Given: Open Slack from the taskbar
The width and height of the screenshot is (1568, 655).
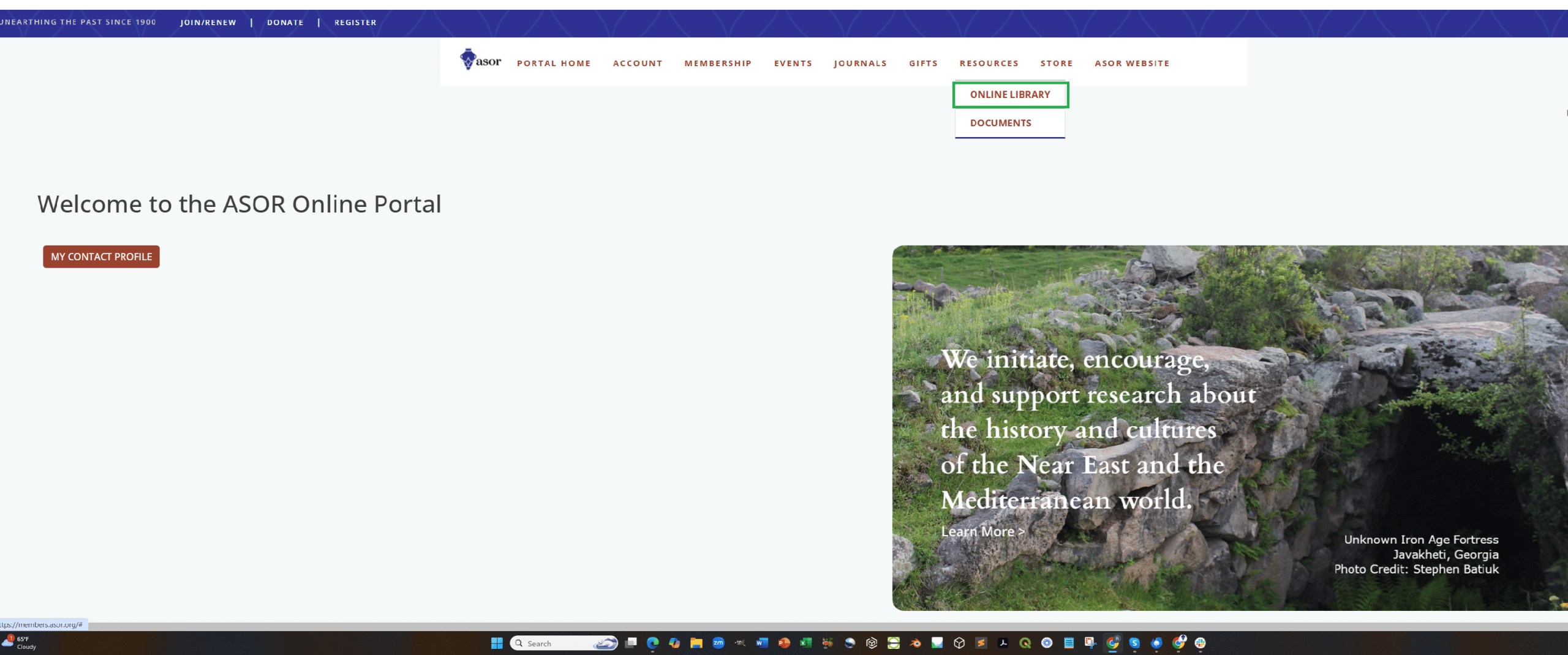Looking at the screenshot, I should [1200, 643].
